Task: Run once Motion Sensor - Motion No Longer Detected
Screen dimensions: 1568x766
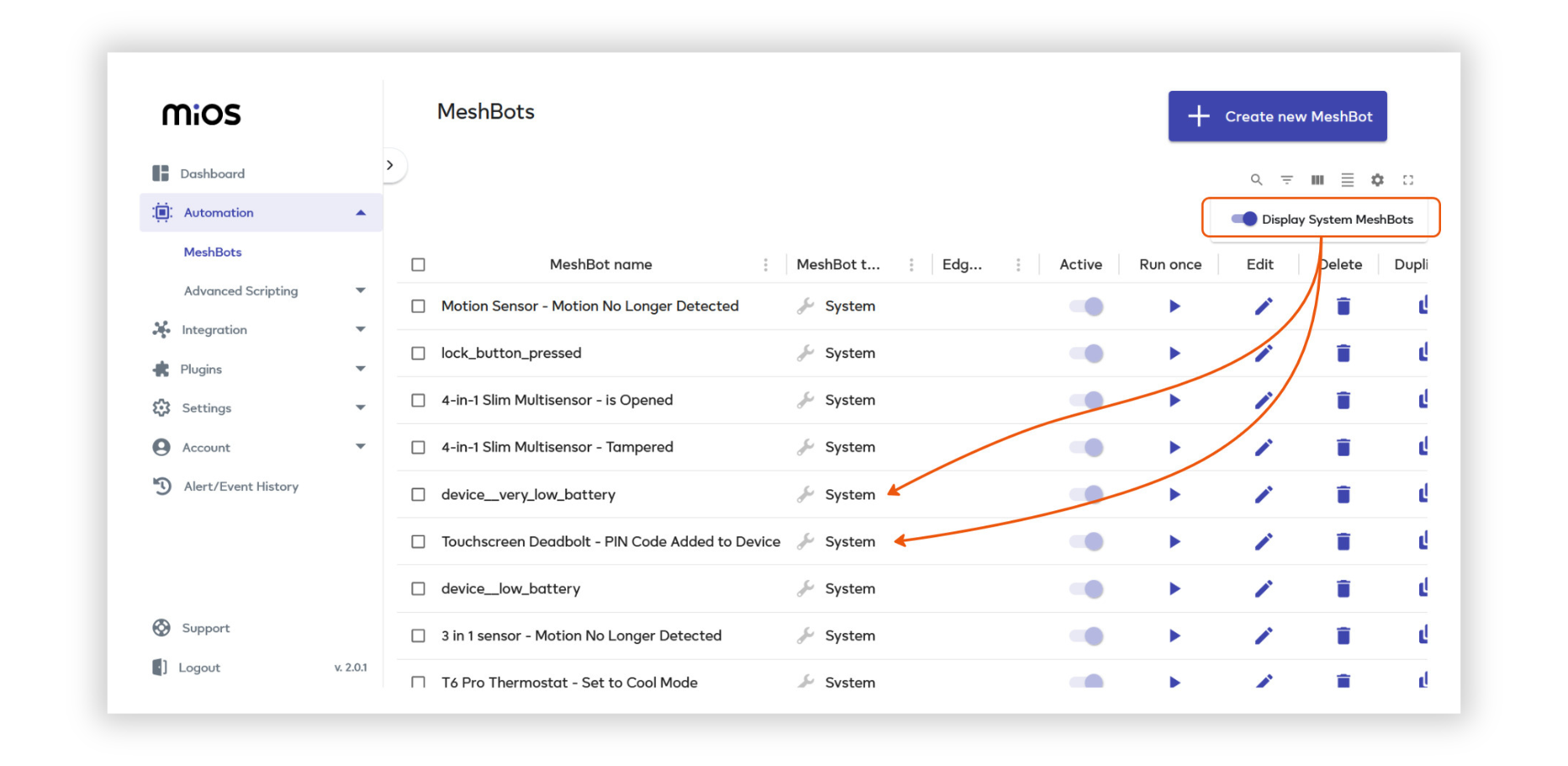Action: [1175, 306]
